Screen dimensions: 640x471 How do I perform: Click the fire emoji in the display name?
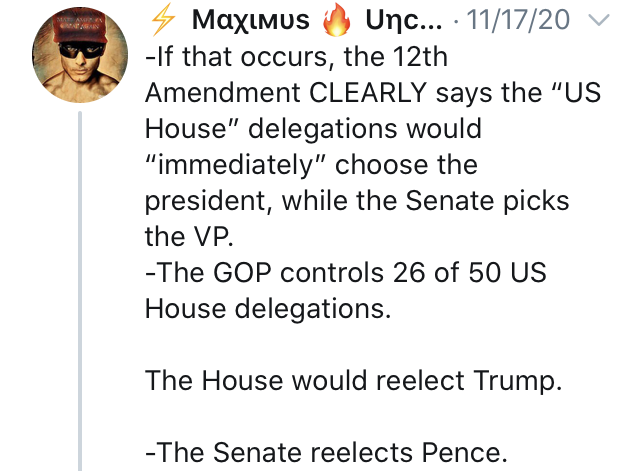(337, 20)
